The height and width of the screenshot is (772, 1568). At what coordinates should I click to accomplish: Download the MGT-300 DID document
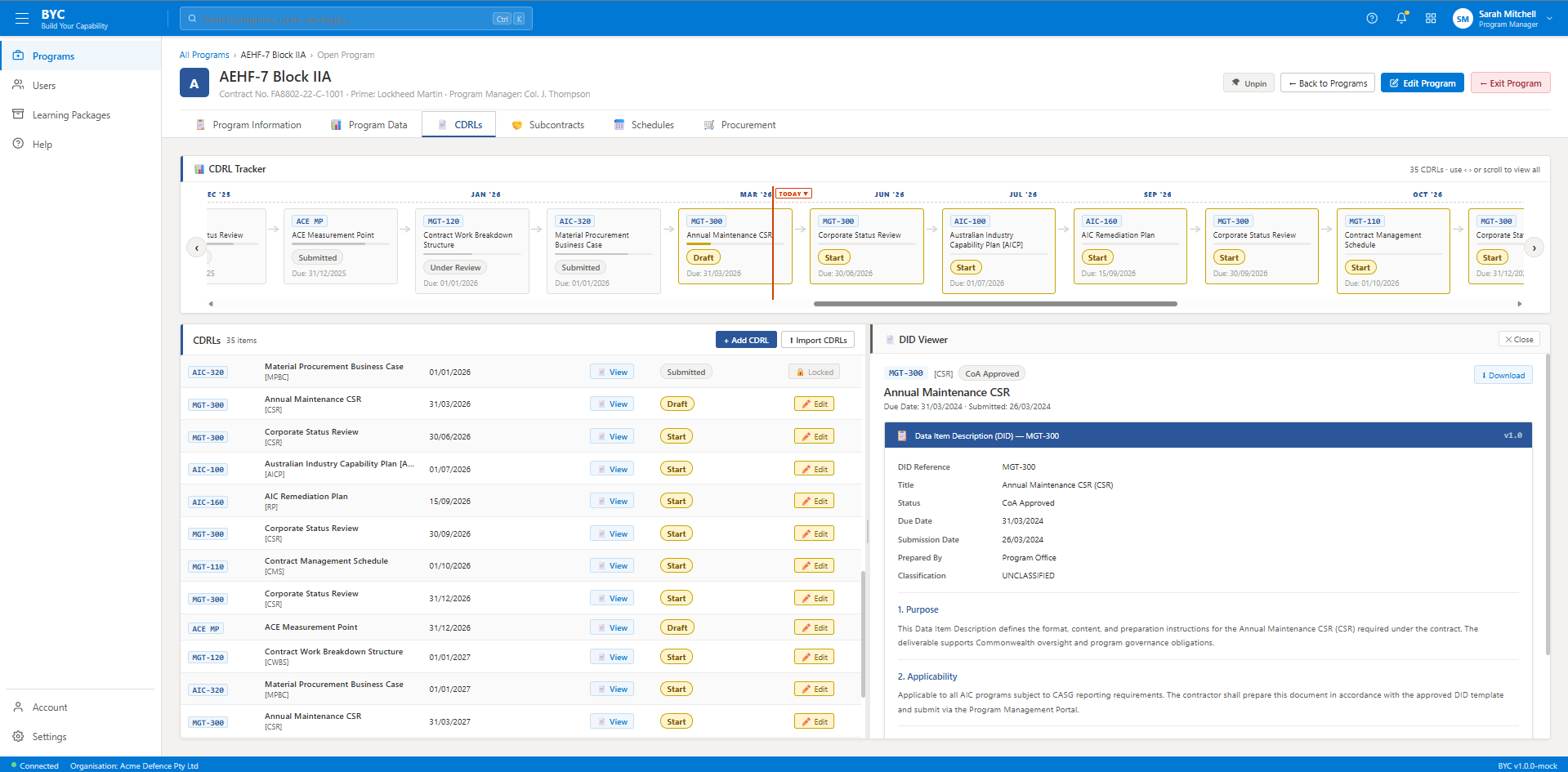tap(1503, 375)
